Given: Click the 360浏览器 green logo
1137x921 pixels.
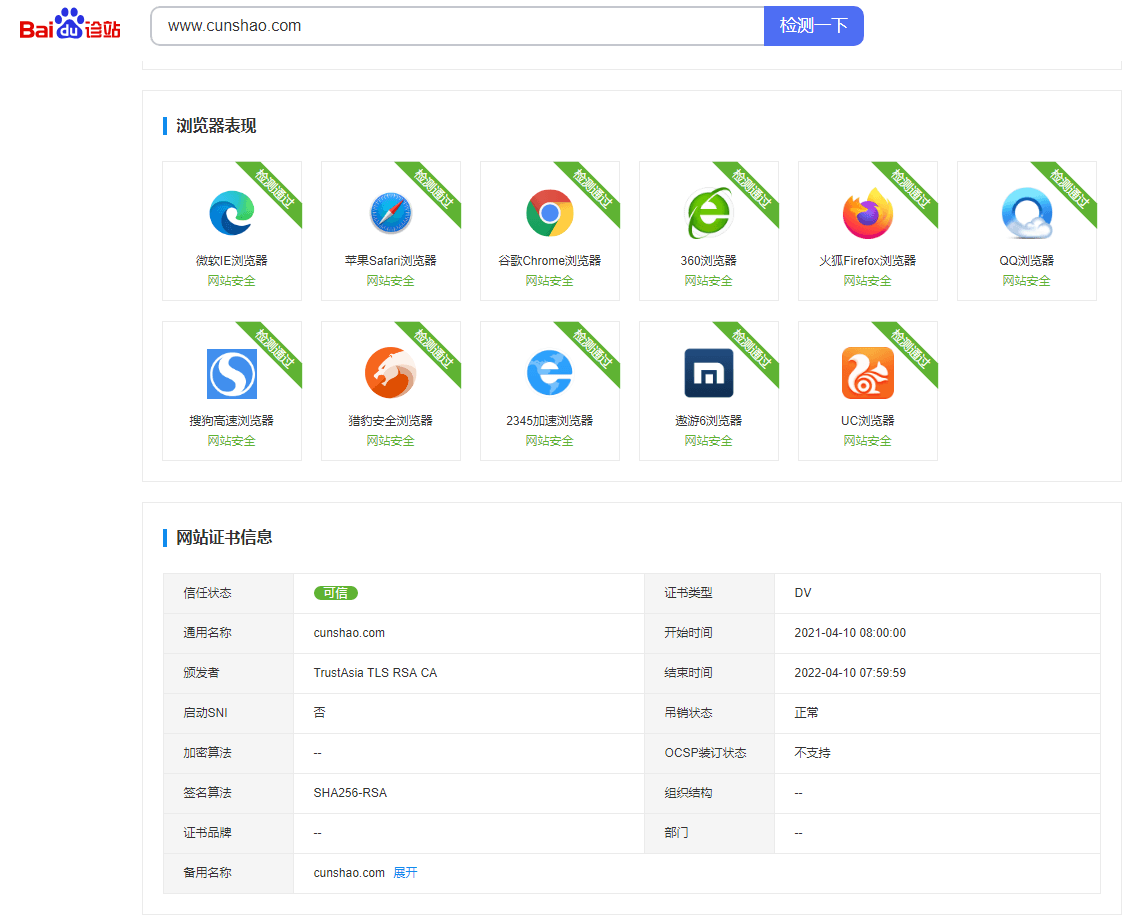Looking at the screenshot, I should point(708,212).
